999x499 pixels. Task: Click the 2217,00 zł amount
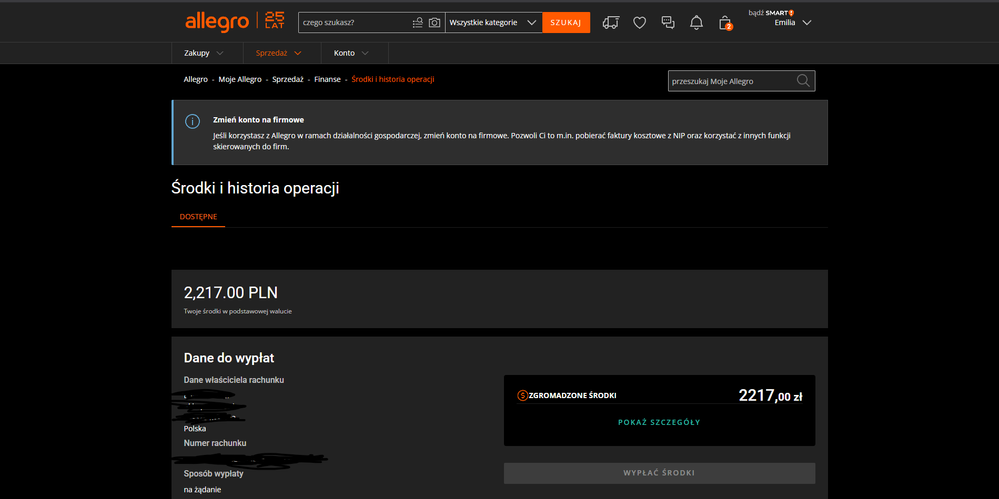pyautogui.click(x=770, y=396)
